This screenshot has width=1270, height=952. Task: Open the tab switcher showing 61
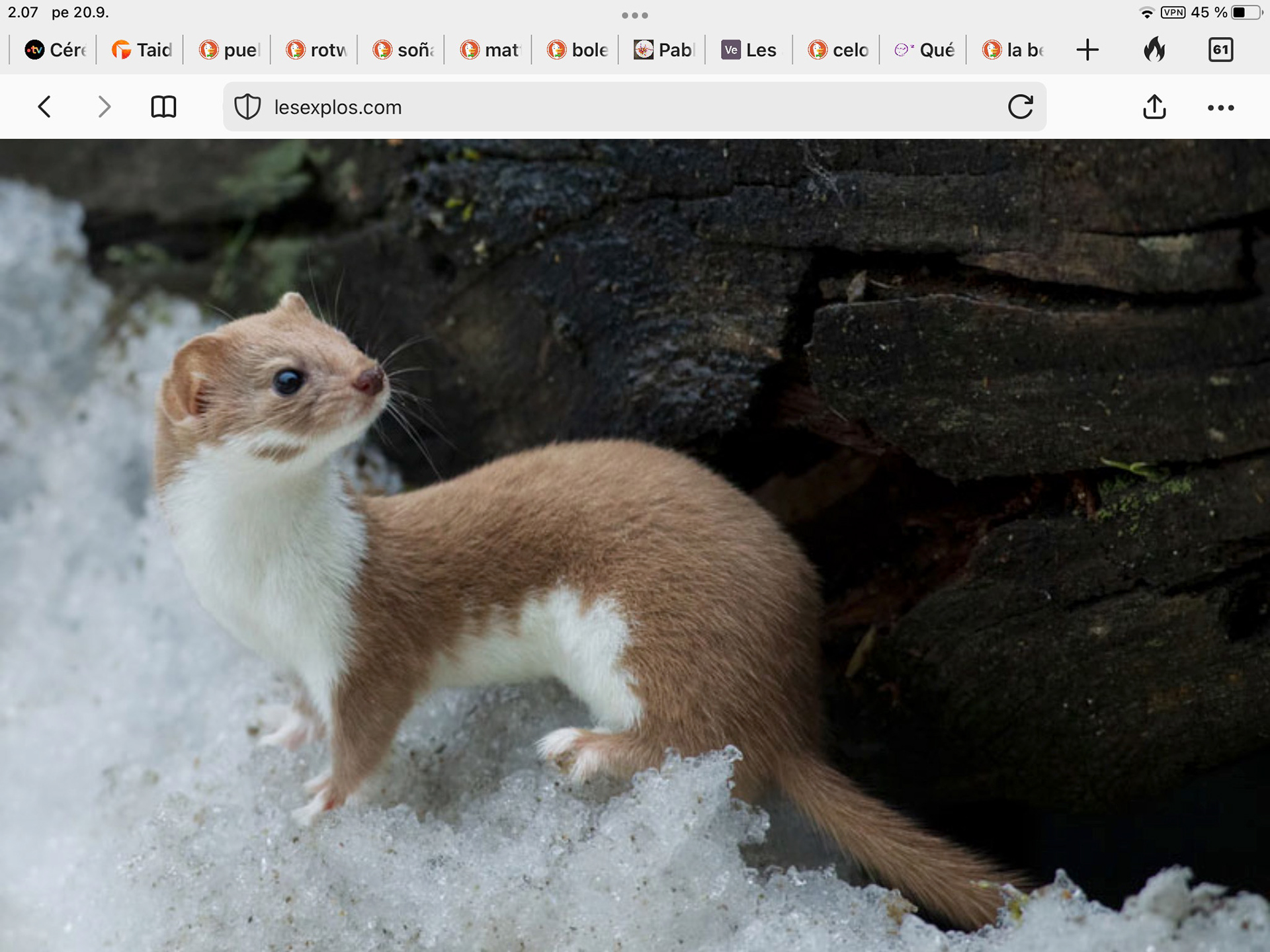point(1220,50)
